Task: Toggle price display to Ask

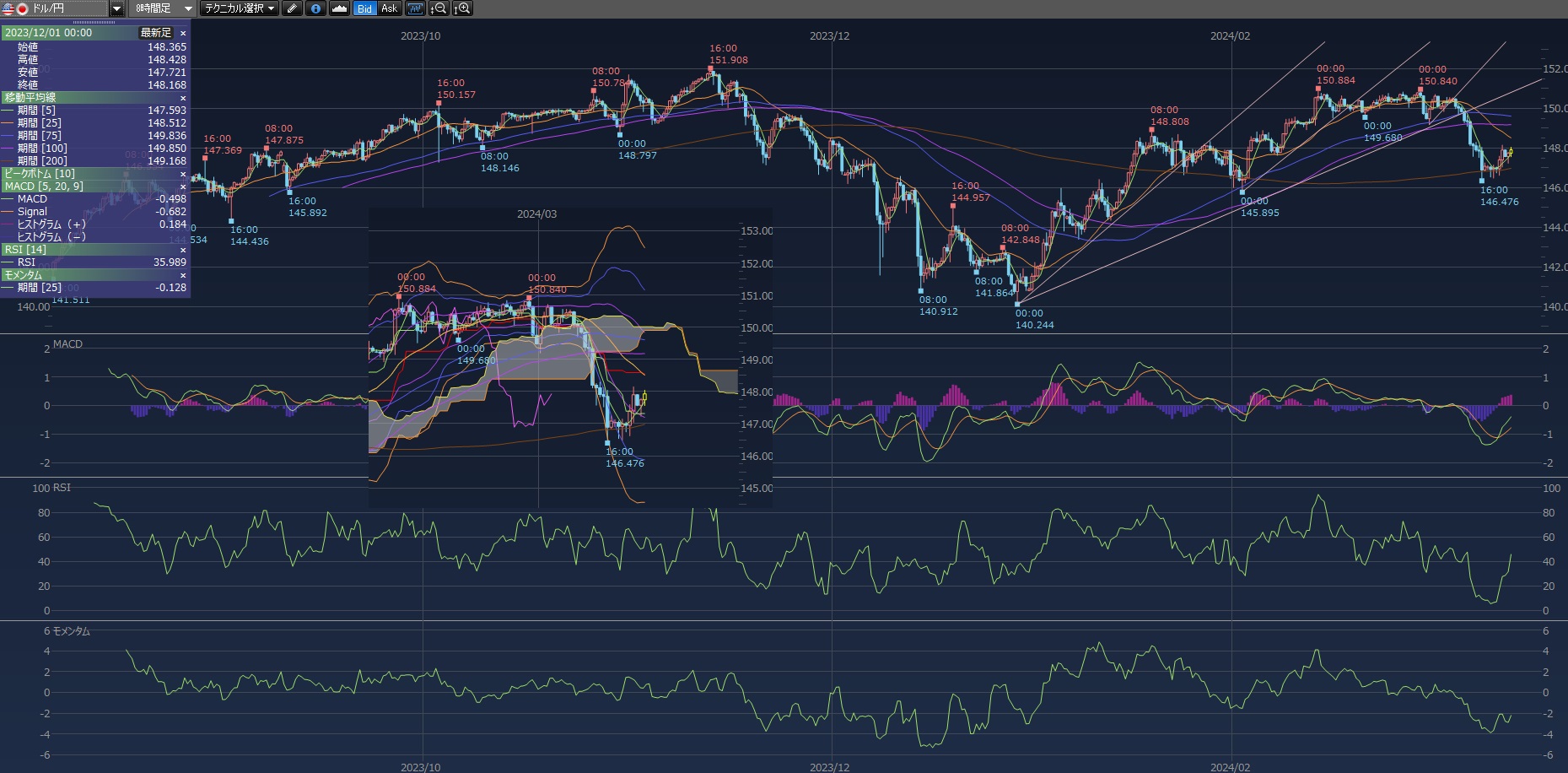Action: [389, 8]
